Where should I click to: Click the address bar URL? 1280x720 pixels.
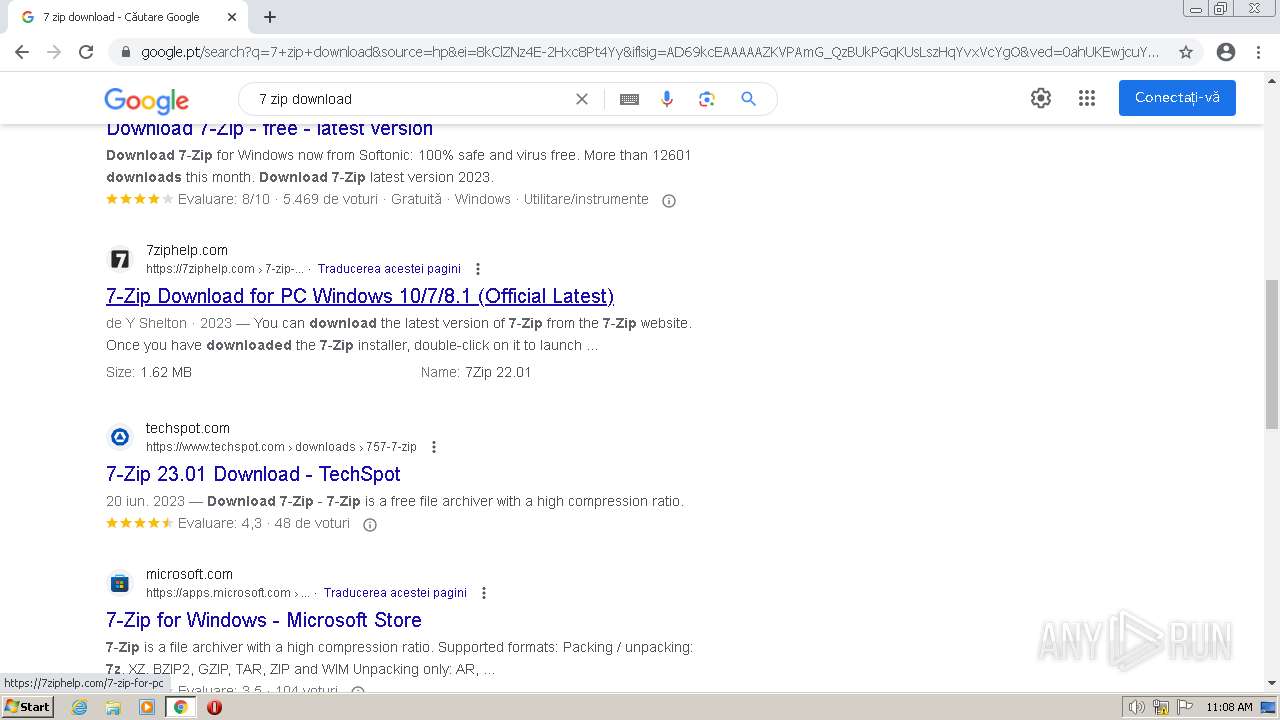click(x=650, y=52)
